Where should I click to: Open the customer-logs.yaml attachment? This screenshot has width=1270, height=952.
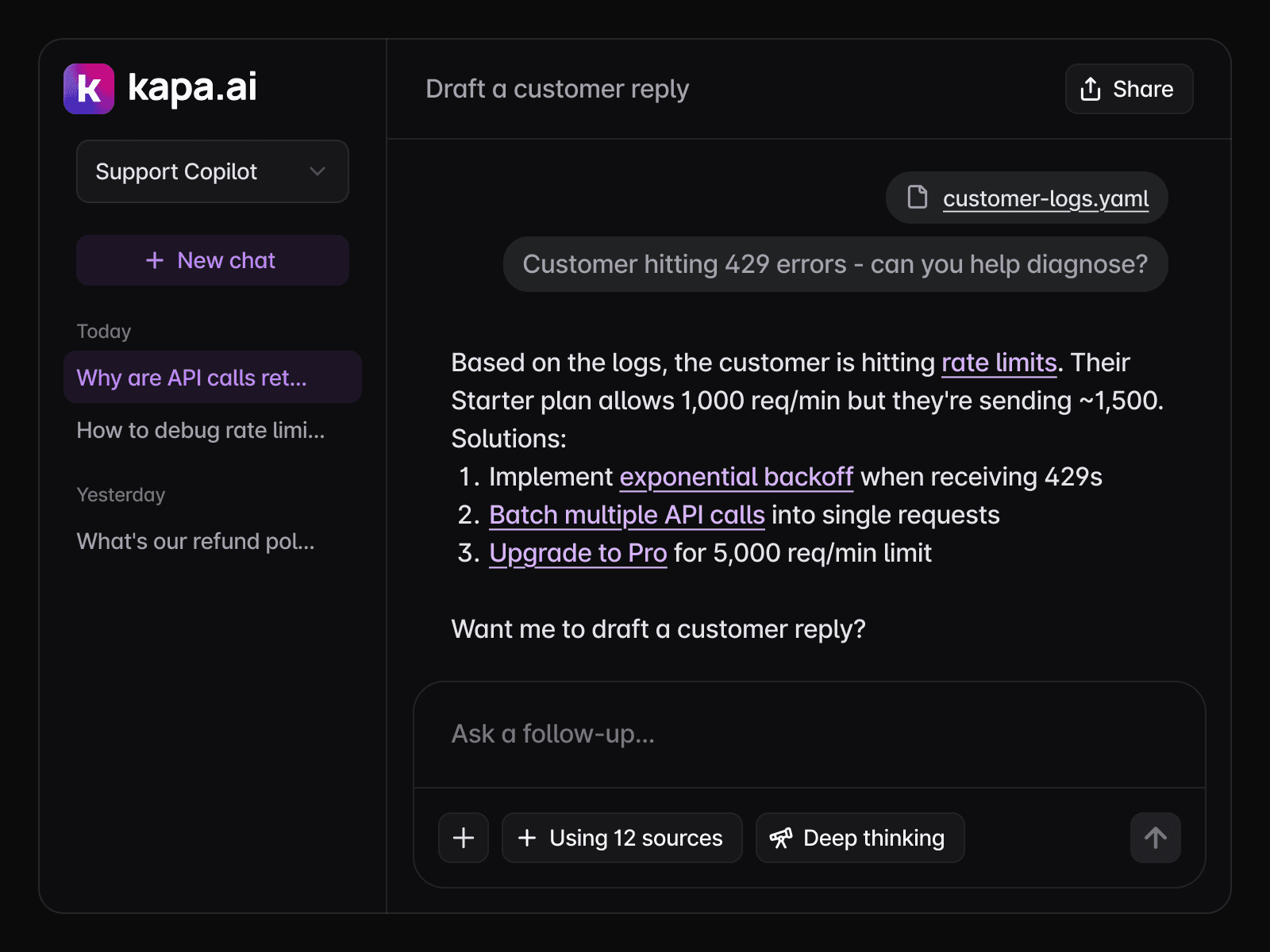[1026, 198]
